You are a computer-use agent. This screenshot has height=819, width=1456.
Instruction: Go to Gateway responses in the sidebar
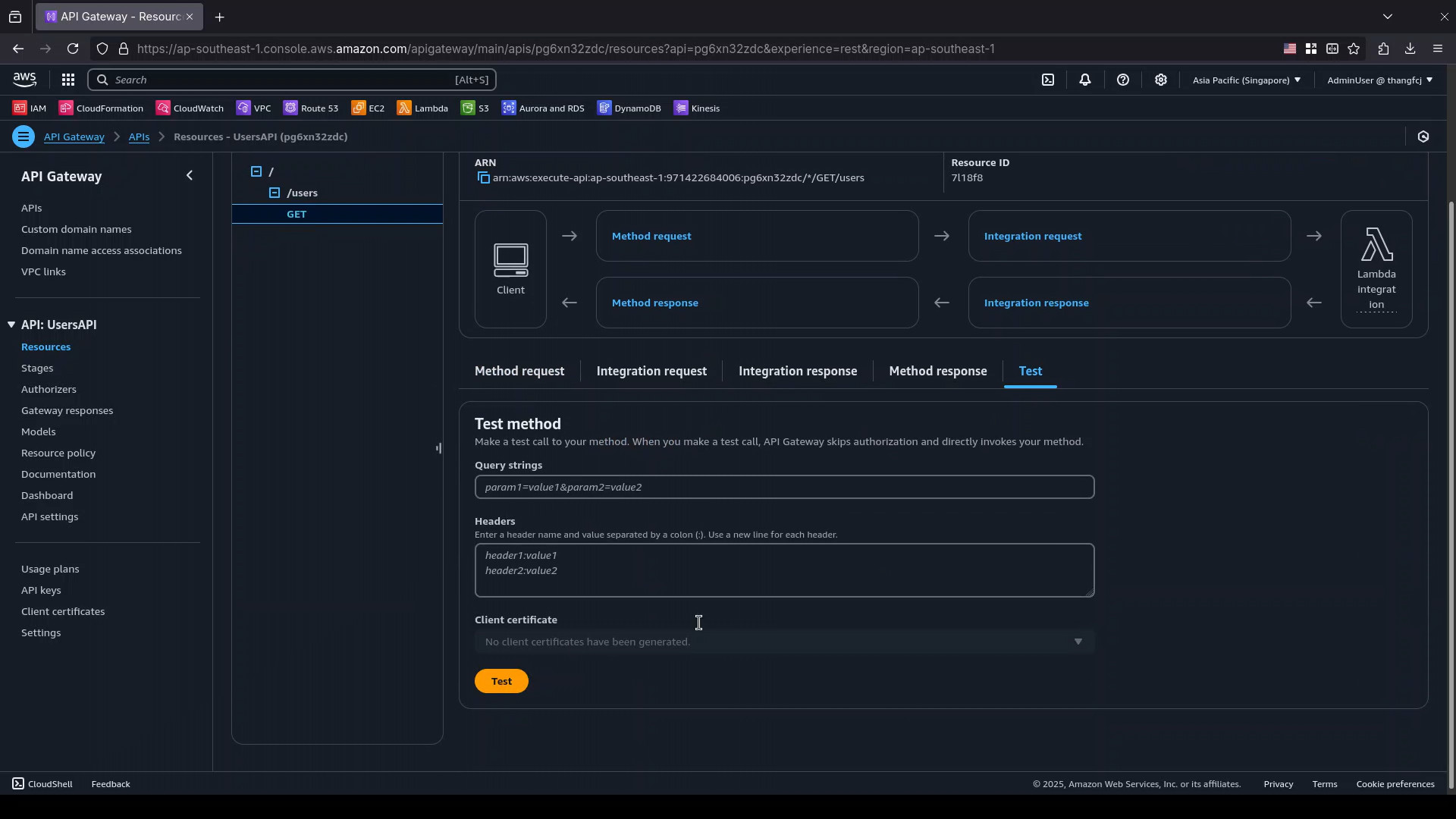pos(67,410)
